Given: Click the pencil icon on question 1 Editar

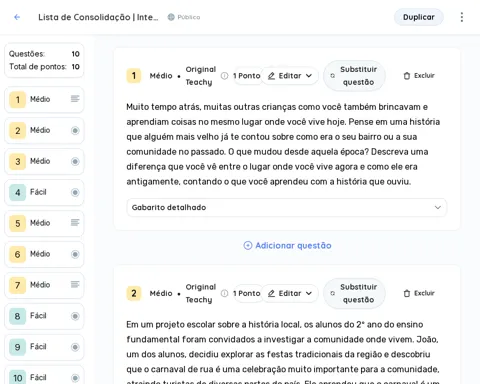Looking at the screenshot, I should click(x=271, y=76).
